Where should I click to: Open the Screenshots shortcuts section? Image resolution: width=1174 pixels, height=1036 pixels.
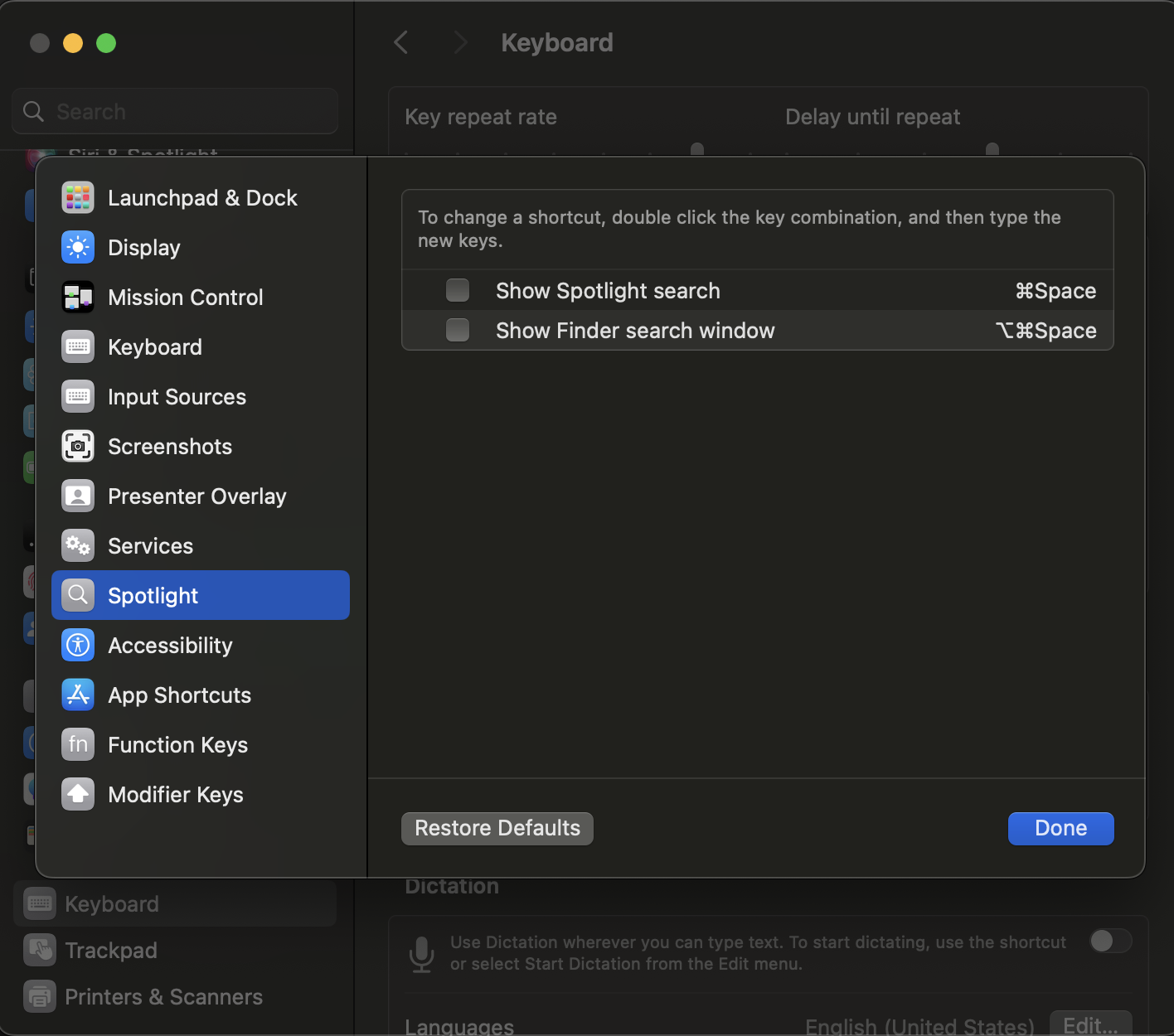[x=169, y=446]
